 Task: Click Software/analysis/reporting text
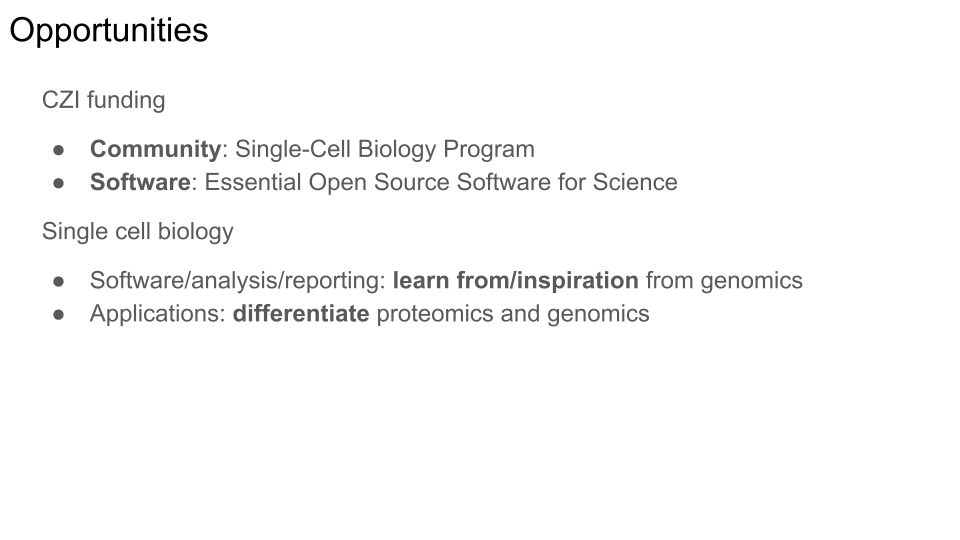pos(238,280)
